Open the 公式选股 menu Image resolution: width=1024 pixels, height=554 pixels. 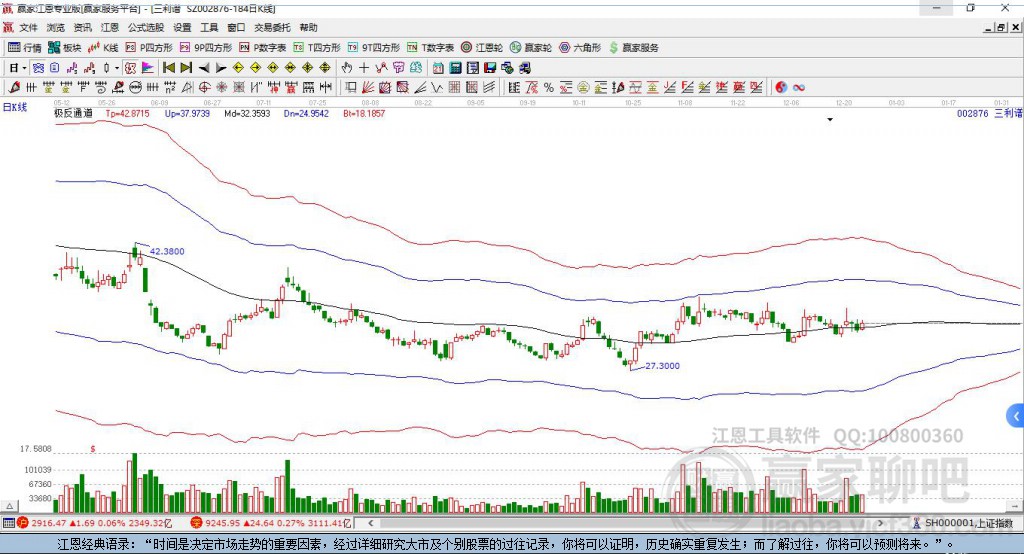pos(146,27)
